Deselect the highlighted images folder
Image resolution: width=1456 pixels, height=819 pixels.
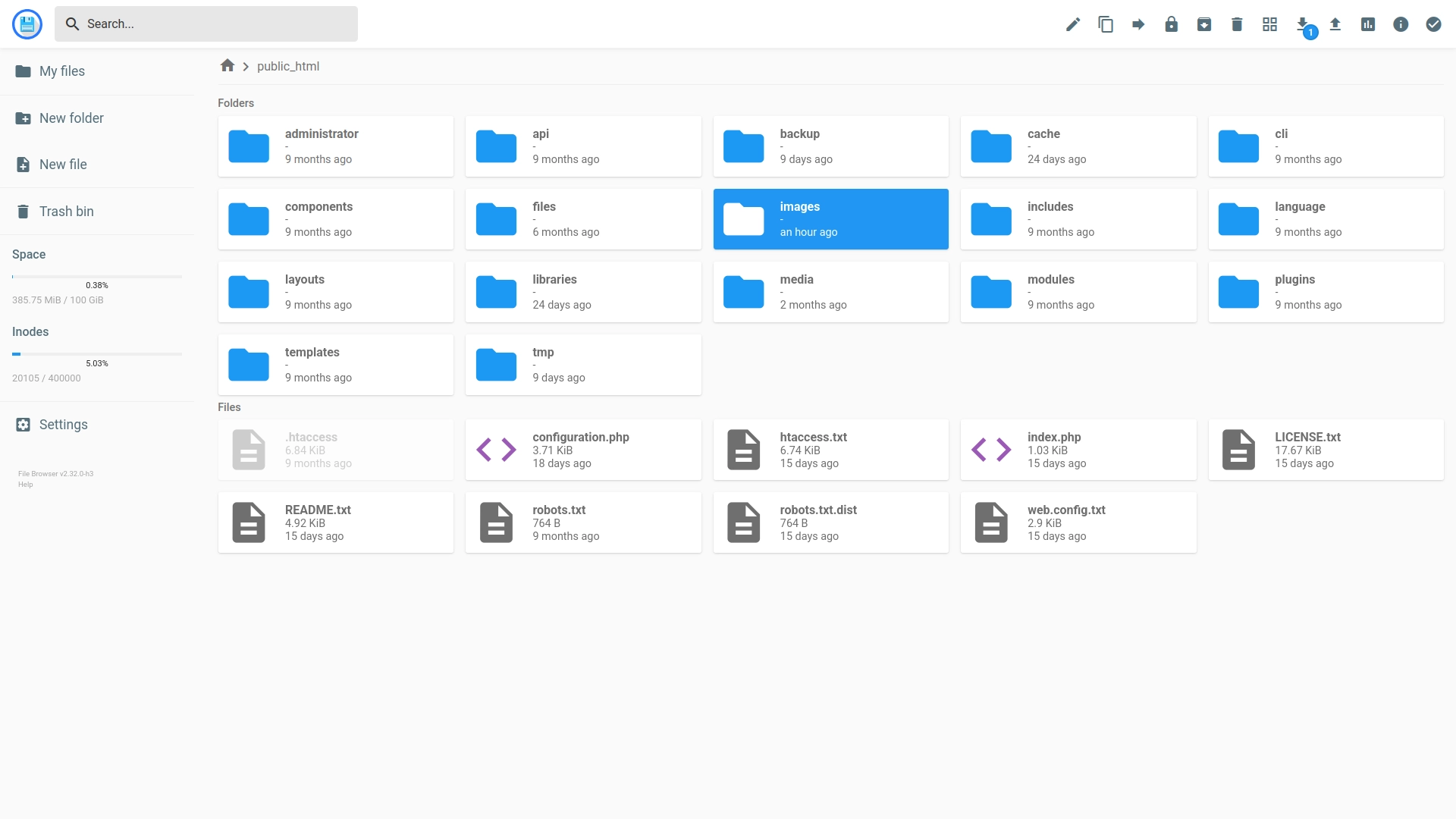click(x=830, y=218)
